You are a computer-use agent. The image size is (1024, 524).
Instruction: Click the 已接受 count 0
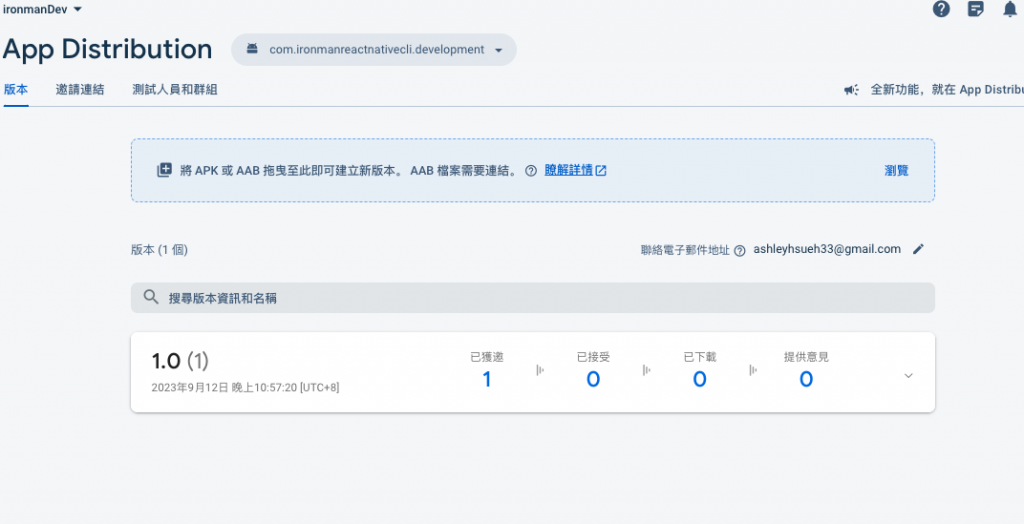point(593,379)
